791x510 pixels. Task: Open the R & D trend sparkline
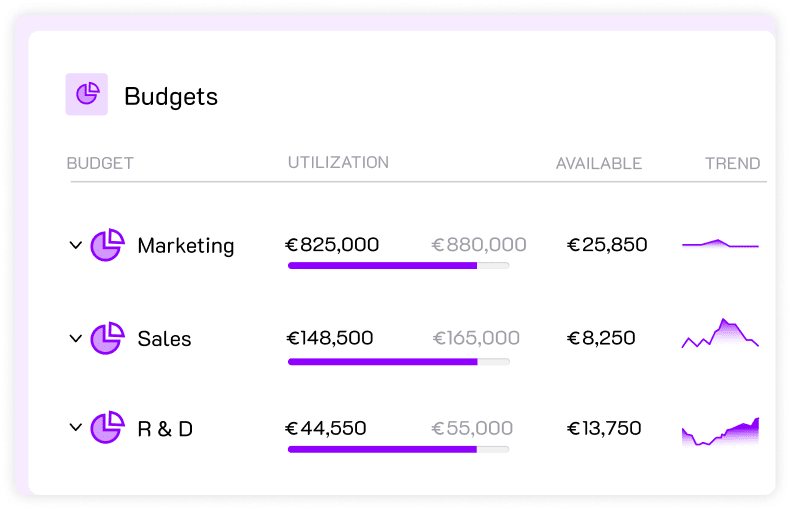(720, 431)
